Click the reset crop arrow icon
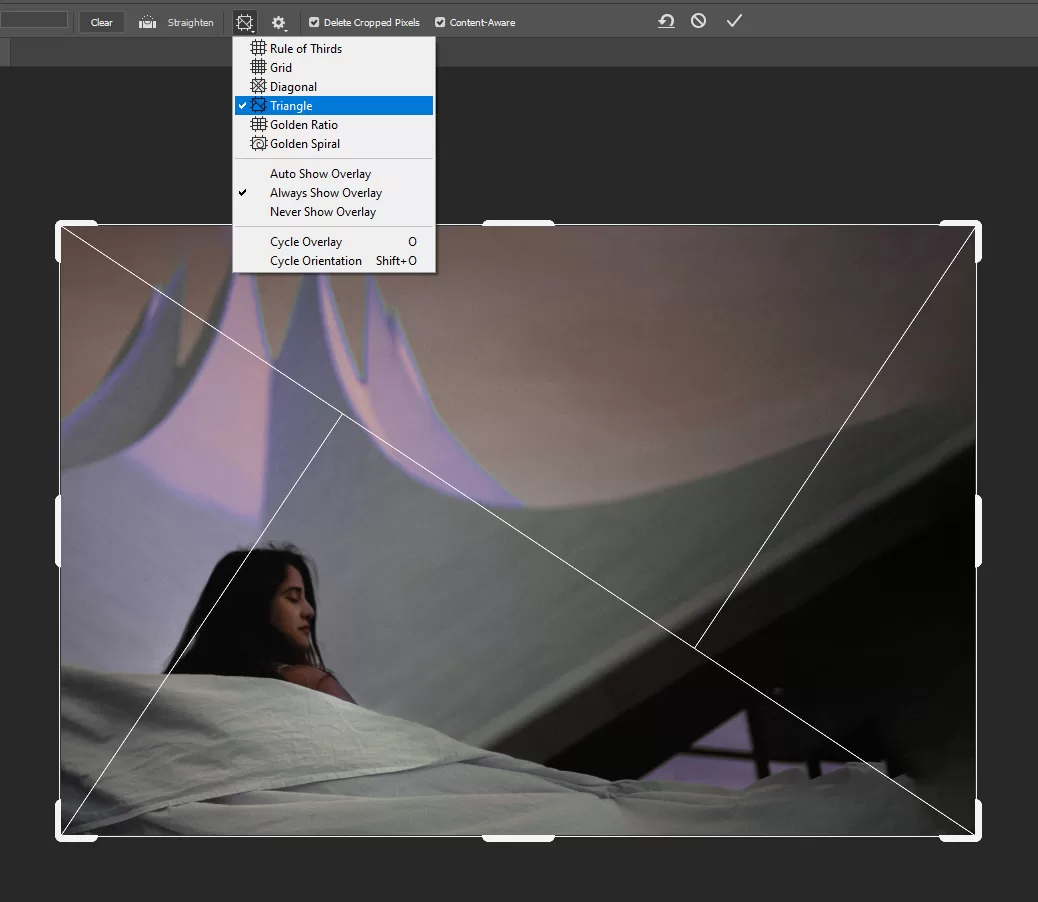Screen dimensions: 1038x902 click(666, 20)
